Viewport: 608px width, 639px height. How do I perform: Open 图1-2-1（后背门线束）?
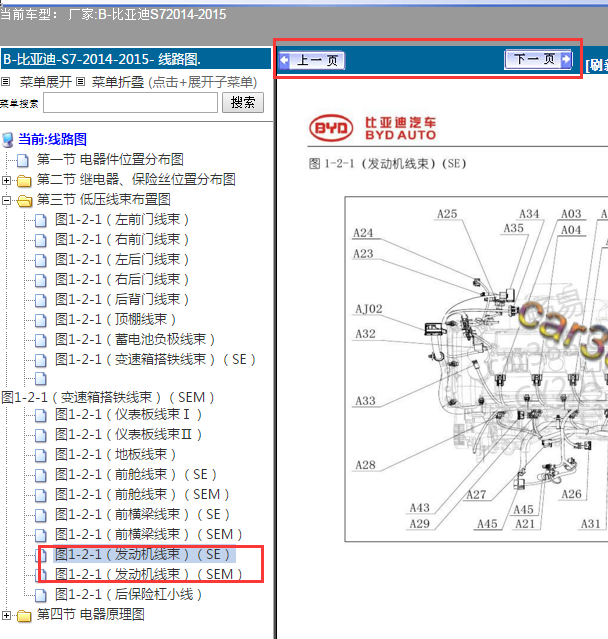point(122,300)
